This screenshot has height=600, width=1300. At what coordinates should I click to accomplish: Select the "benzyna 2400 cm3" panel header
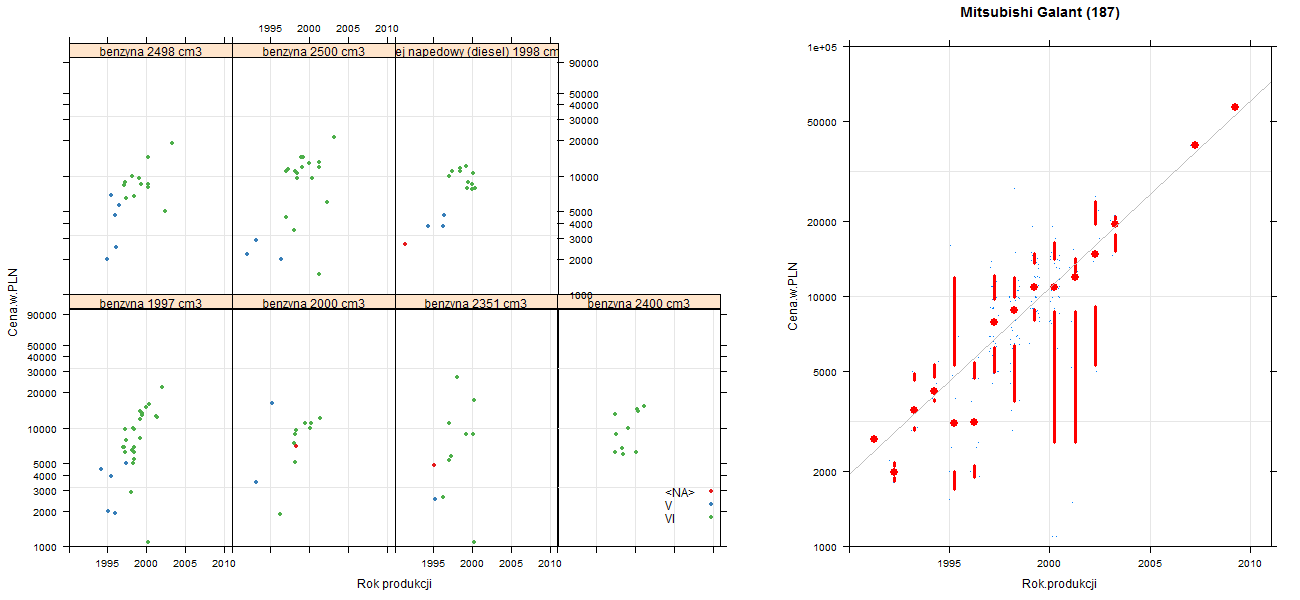pos(639,303)
